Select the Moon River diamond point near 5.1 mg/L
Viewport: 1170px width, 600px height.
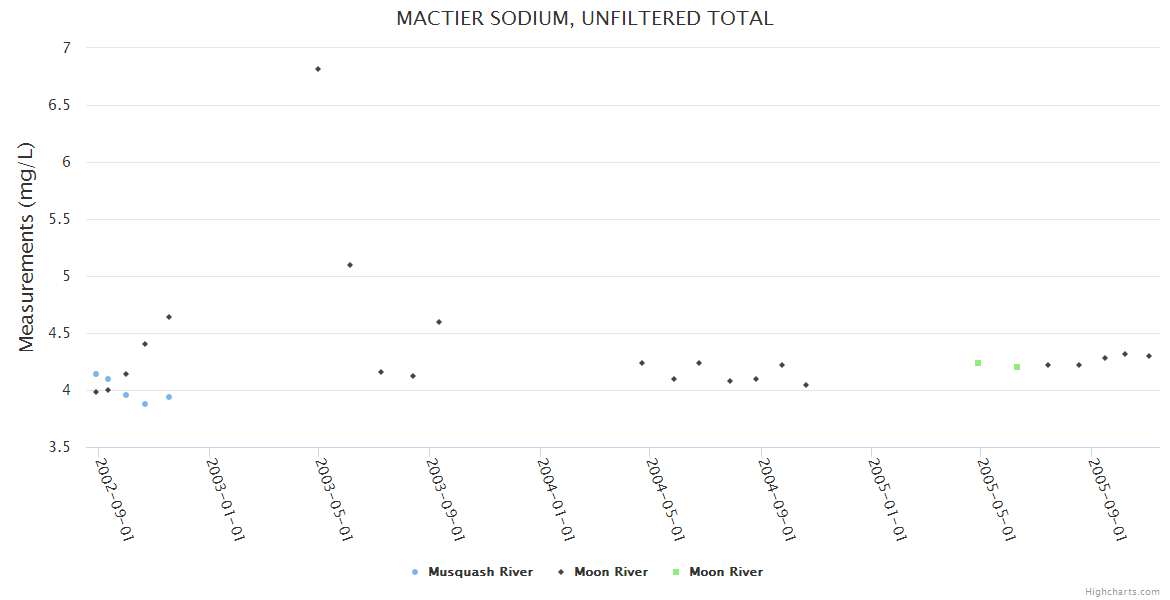tap(350, 265)
